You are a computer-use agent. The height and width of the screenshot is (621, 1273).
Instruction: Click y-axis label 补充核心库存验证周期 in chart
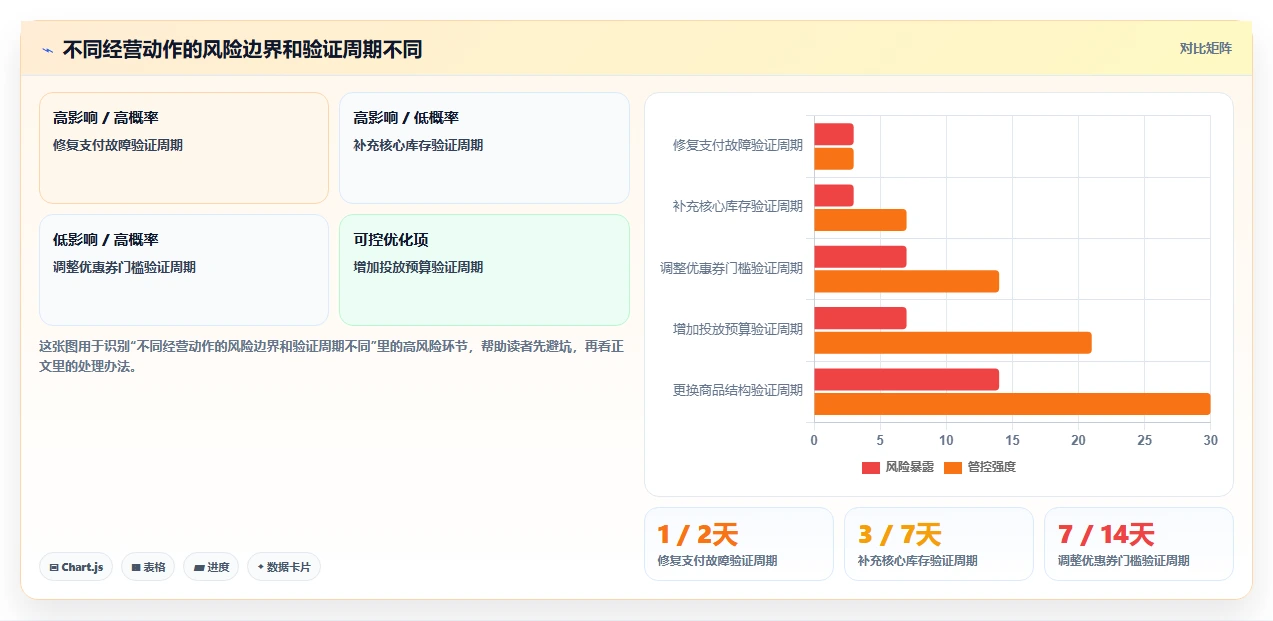point(738,206)
